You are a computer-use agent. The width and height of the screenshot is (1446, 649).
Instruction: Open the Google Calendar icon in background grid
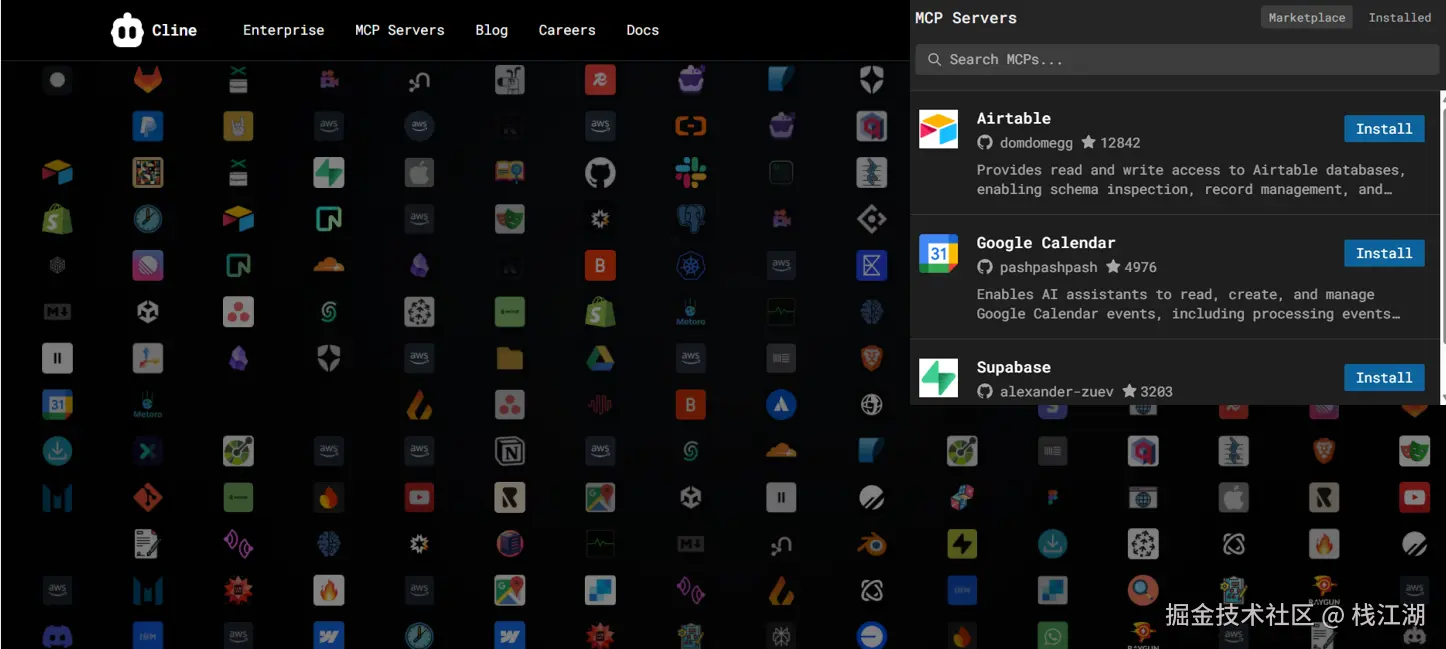(57, 405)
